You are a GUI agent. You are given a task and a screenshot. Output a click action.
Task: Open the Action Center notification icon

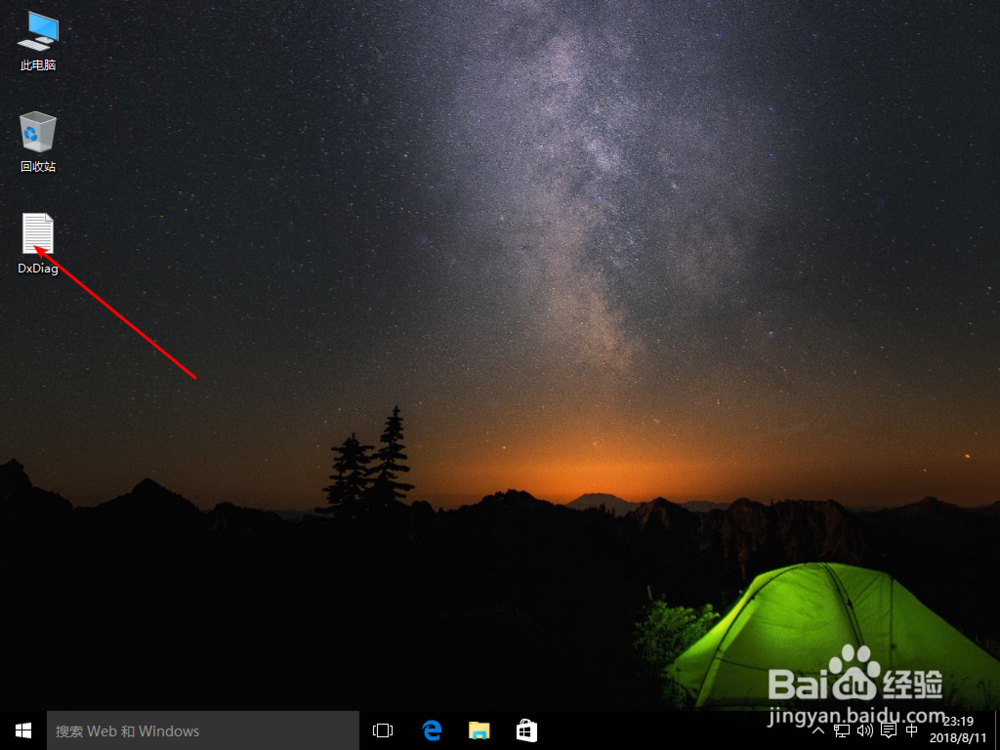point(888,731)
